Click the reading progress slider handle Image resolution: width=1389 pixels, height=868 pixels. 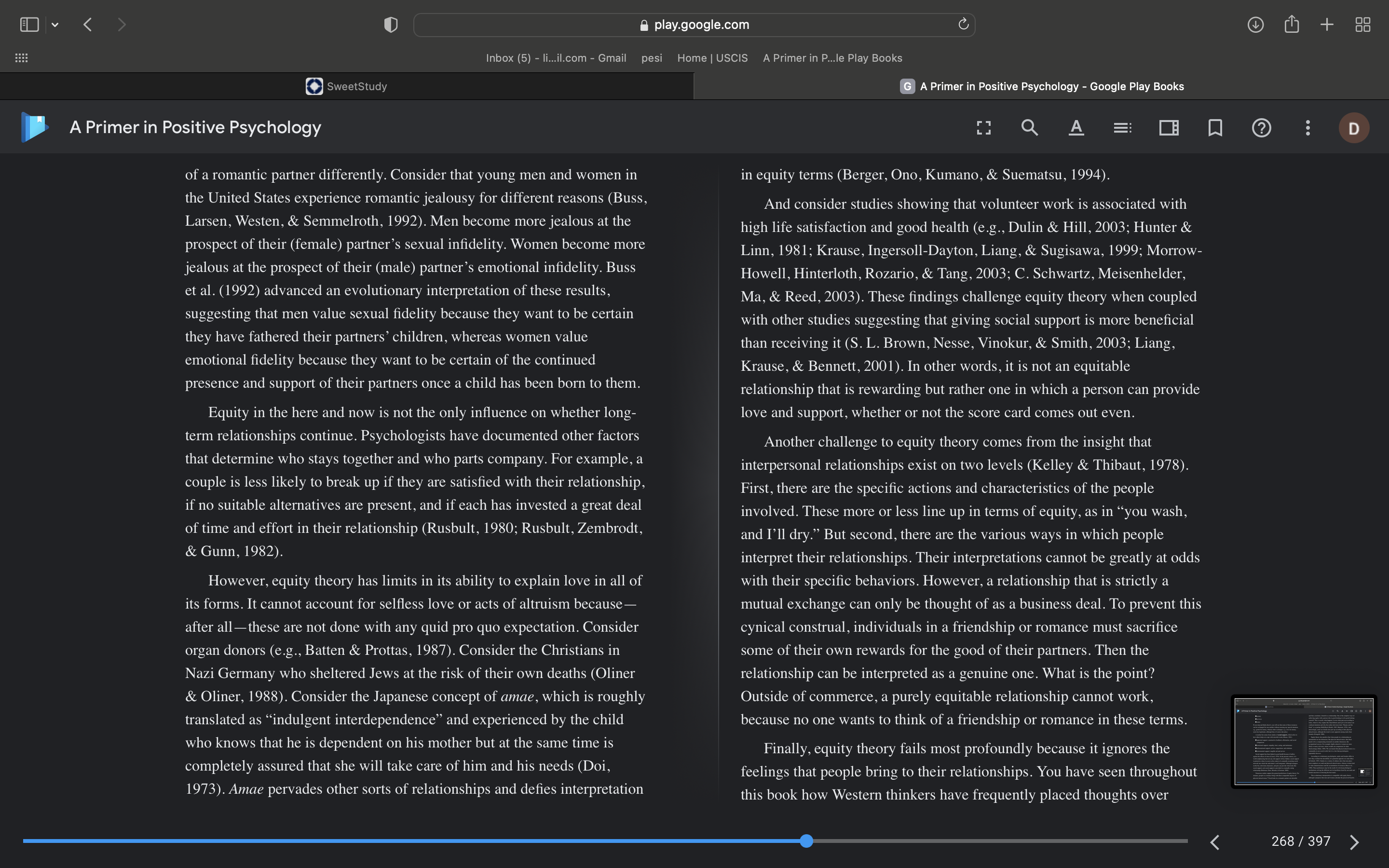click(806, 841)
